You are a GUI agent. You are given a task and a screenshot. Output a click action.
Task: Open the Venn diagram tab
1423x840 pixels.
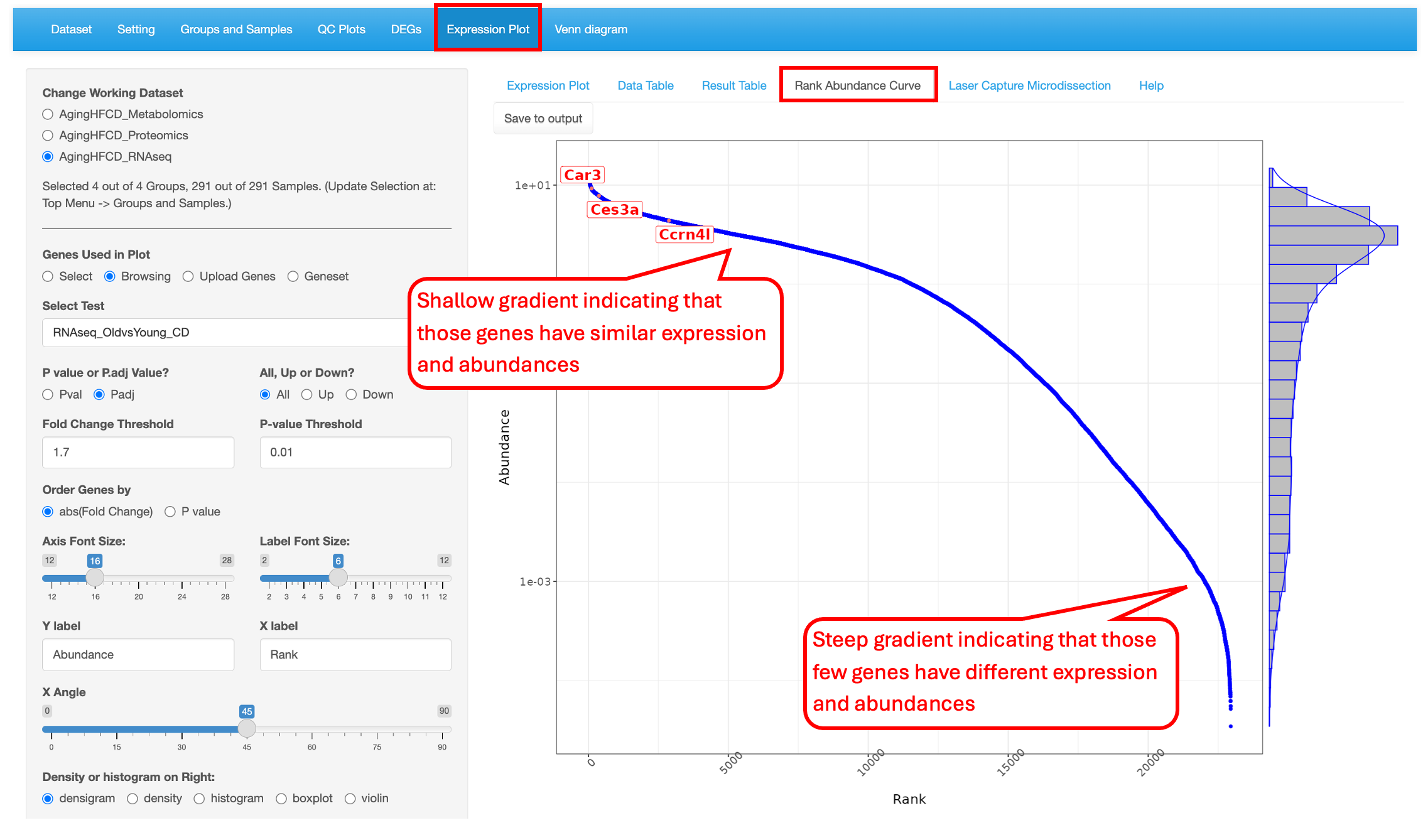[x=591, y=30]
